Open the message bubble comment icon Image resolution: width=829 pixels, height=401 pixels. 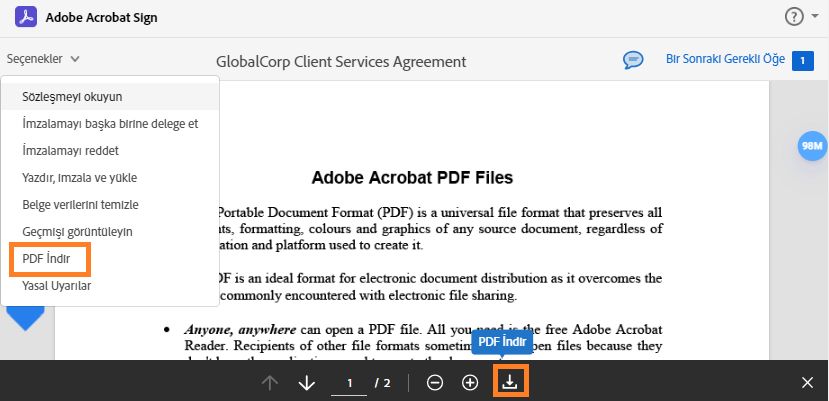click(x=633, y=60)
